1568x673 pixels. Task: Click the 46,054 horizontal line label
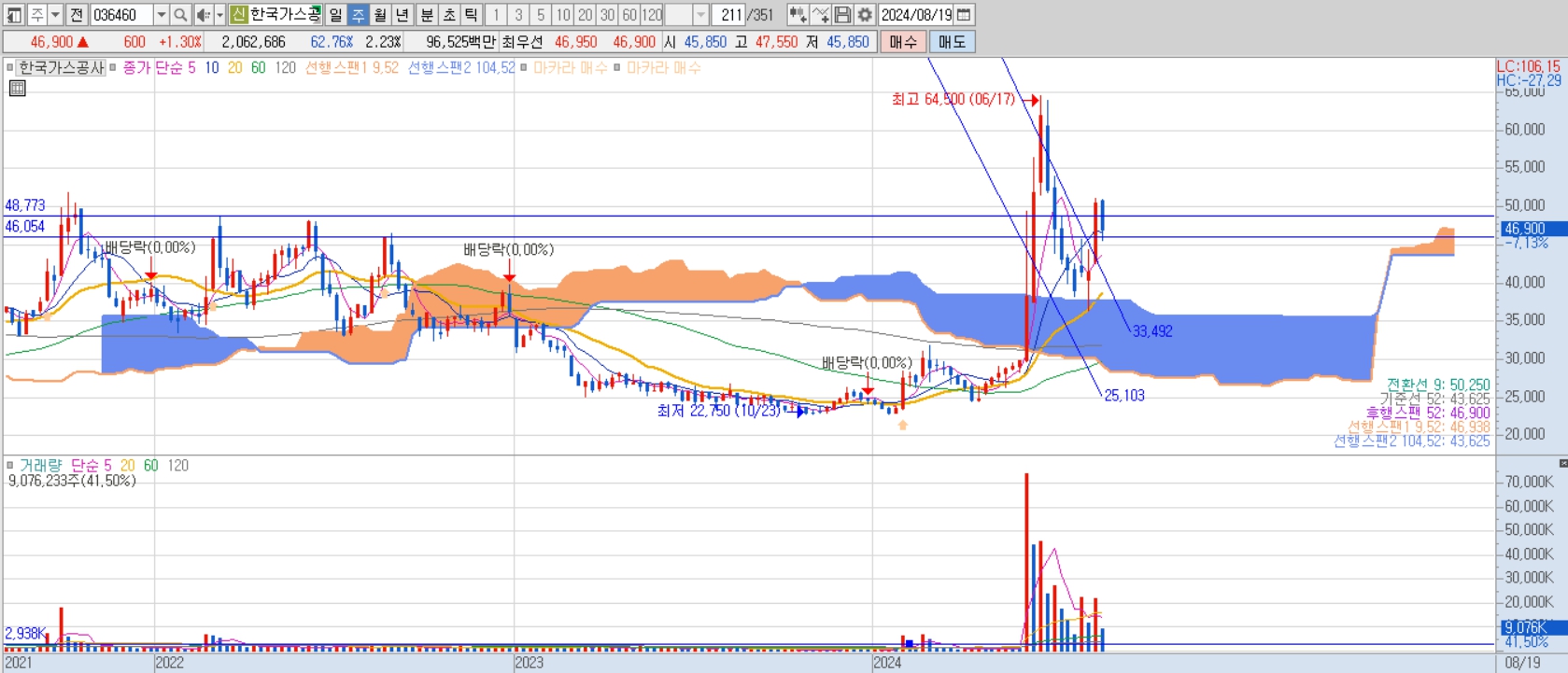[25, 227]
